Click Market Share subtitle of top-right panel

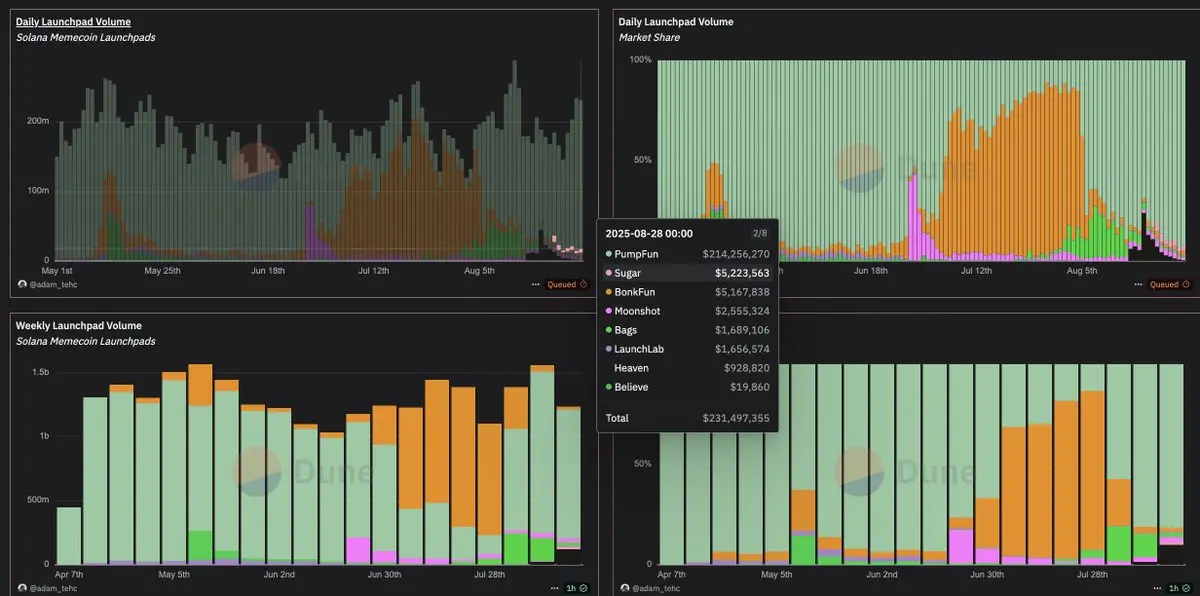[649, 37]
